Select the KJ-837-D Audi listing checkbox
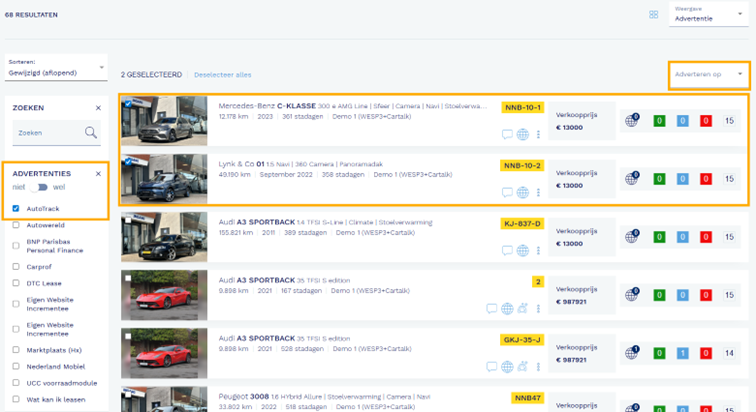Image resolution: width=756 pixels, height=412 pixels. 128,220
